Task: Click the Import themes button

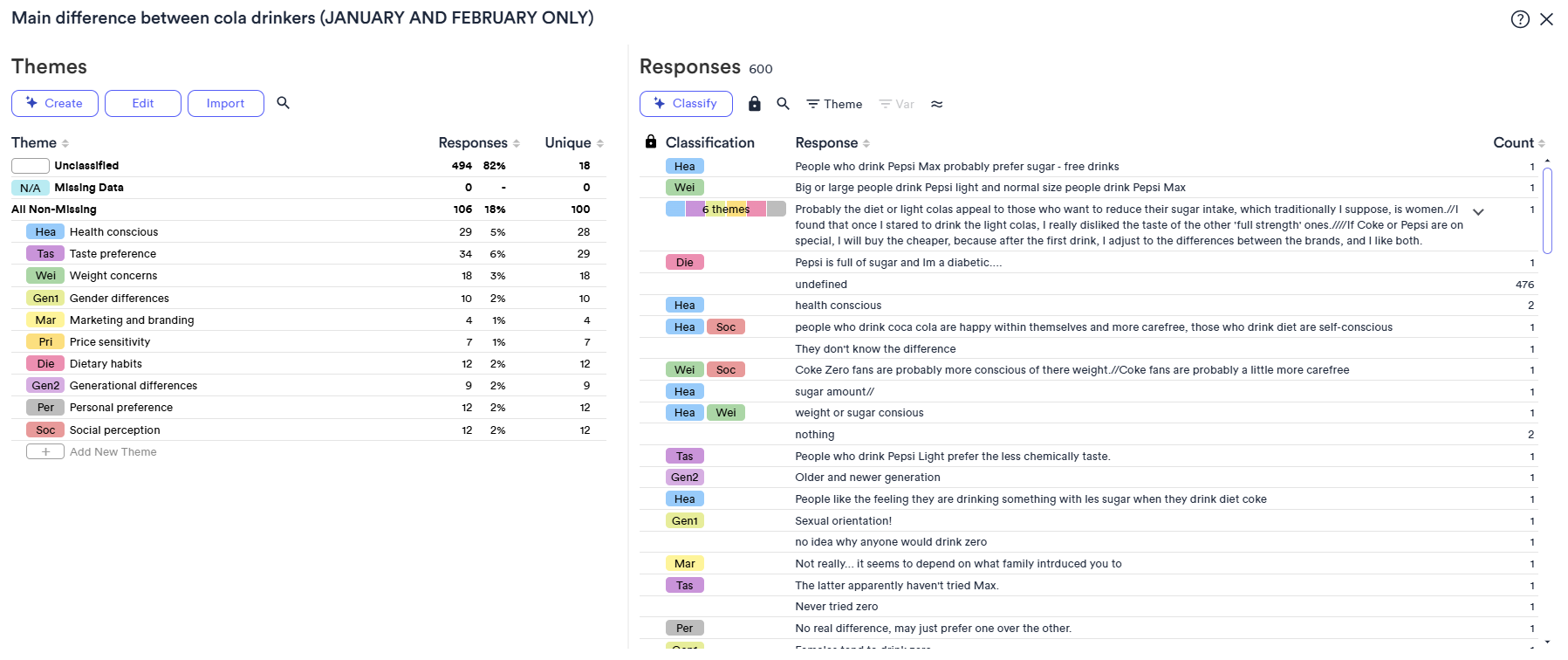Action: (x=225, y=103)
